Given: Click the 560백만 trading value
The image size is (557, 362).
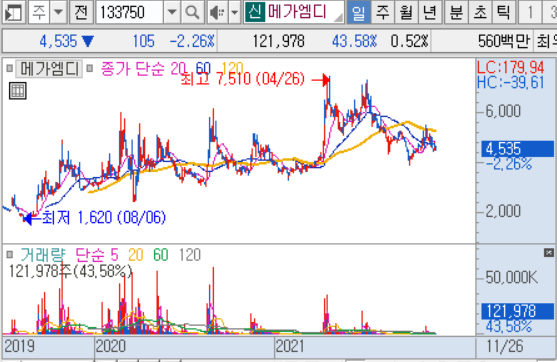Looking at the screenshot, I should click(504, 42).
